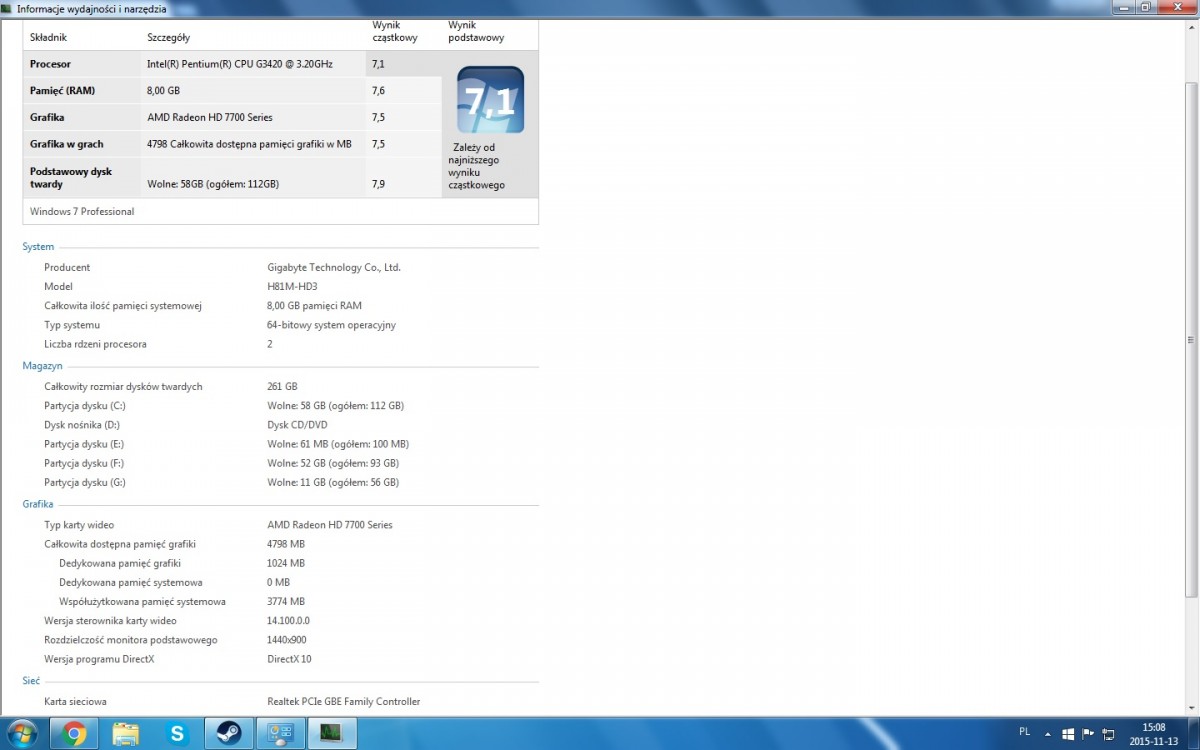1200x750 pixels.
Task: Select 'Podstawowy dysk twardy' row label
Action: pos(70,178)
